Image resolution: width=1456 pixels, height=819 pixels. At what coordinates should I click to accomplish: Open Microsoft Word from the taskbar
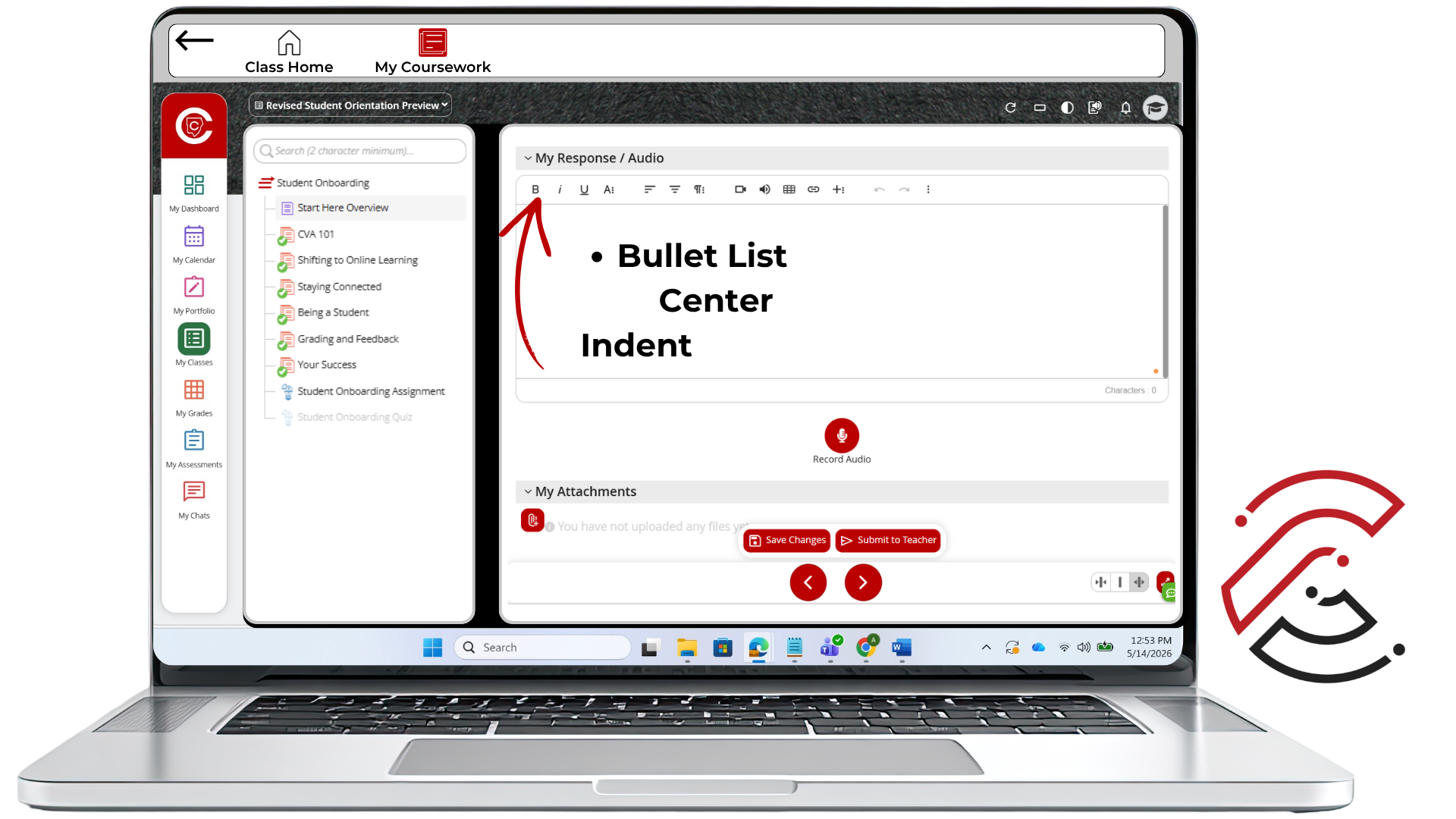902,648
